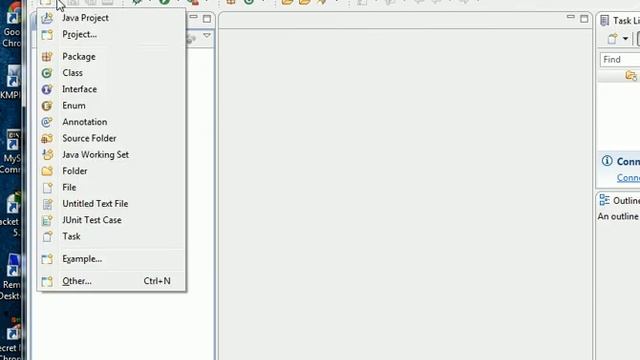
Task: Choose Java Working Set from the menu
Action: (111, 155)
